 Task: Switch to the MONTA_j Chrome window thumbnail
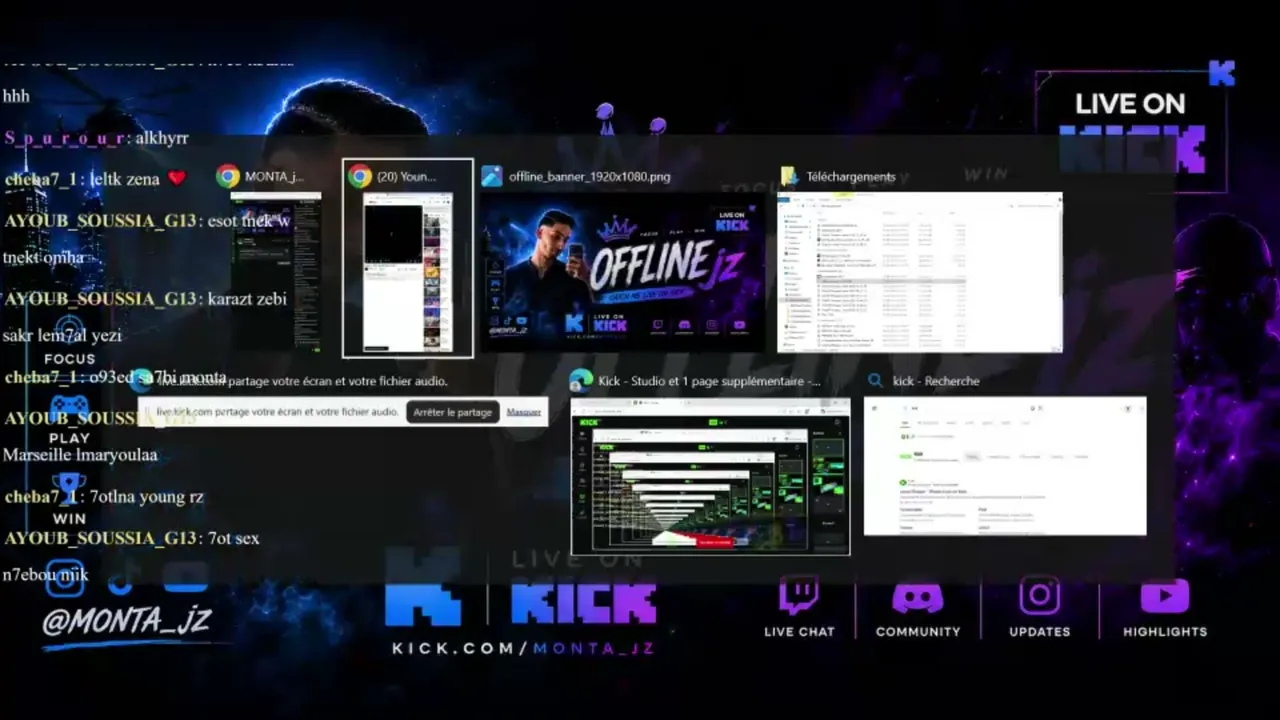click(276, 271)
